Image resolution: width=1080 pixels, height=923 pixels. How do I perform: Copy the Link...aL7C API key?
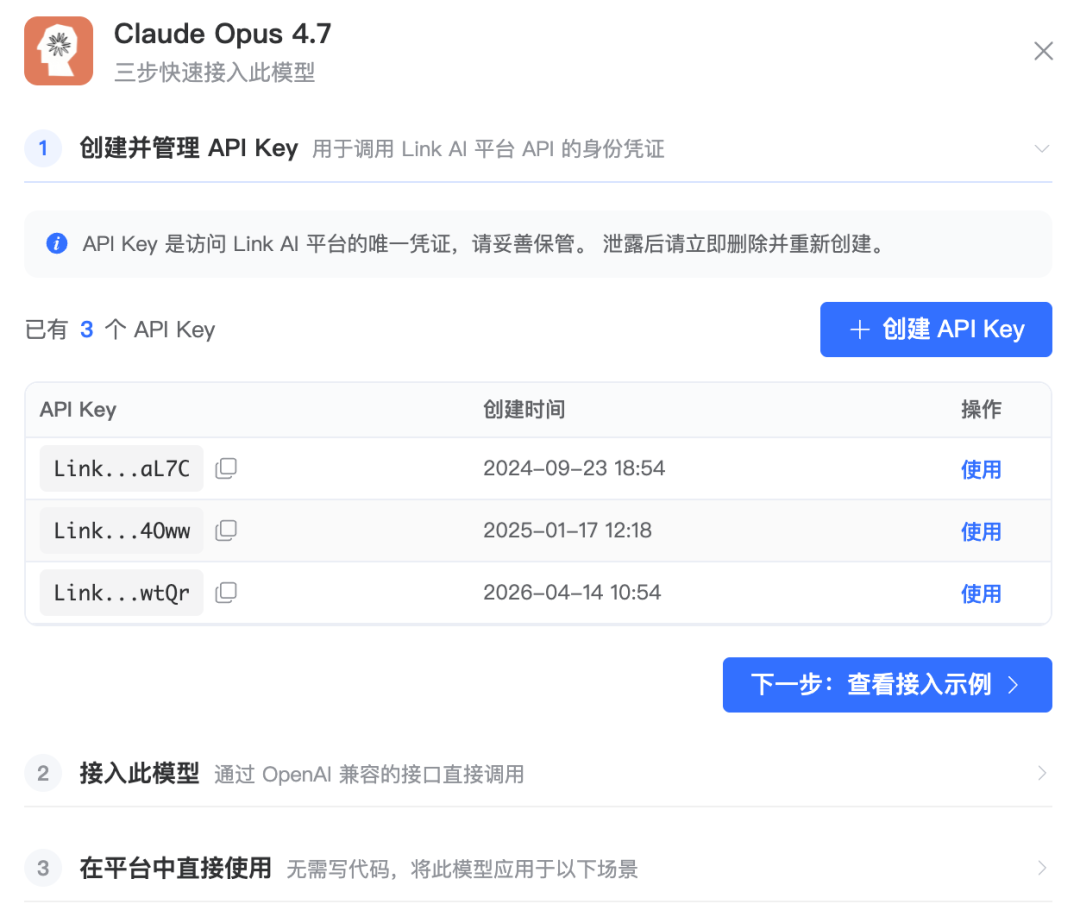226,468
